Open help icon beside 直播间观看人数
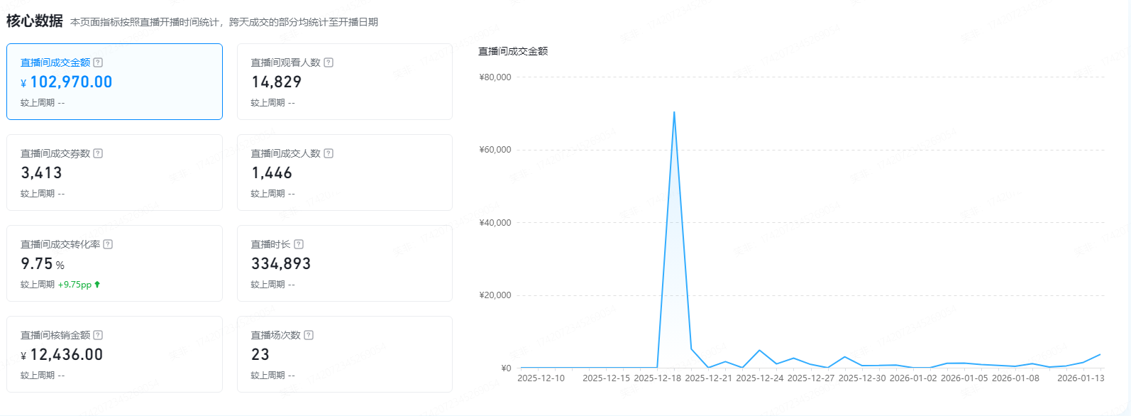Screen dimensions: 1132x416 click(328, 63)
